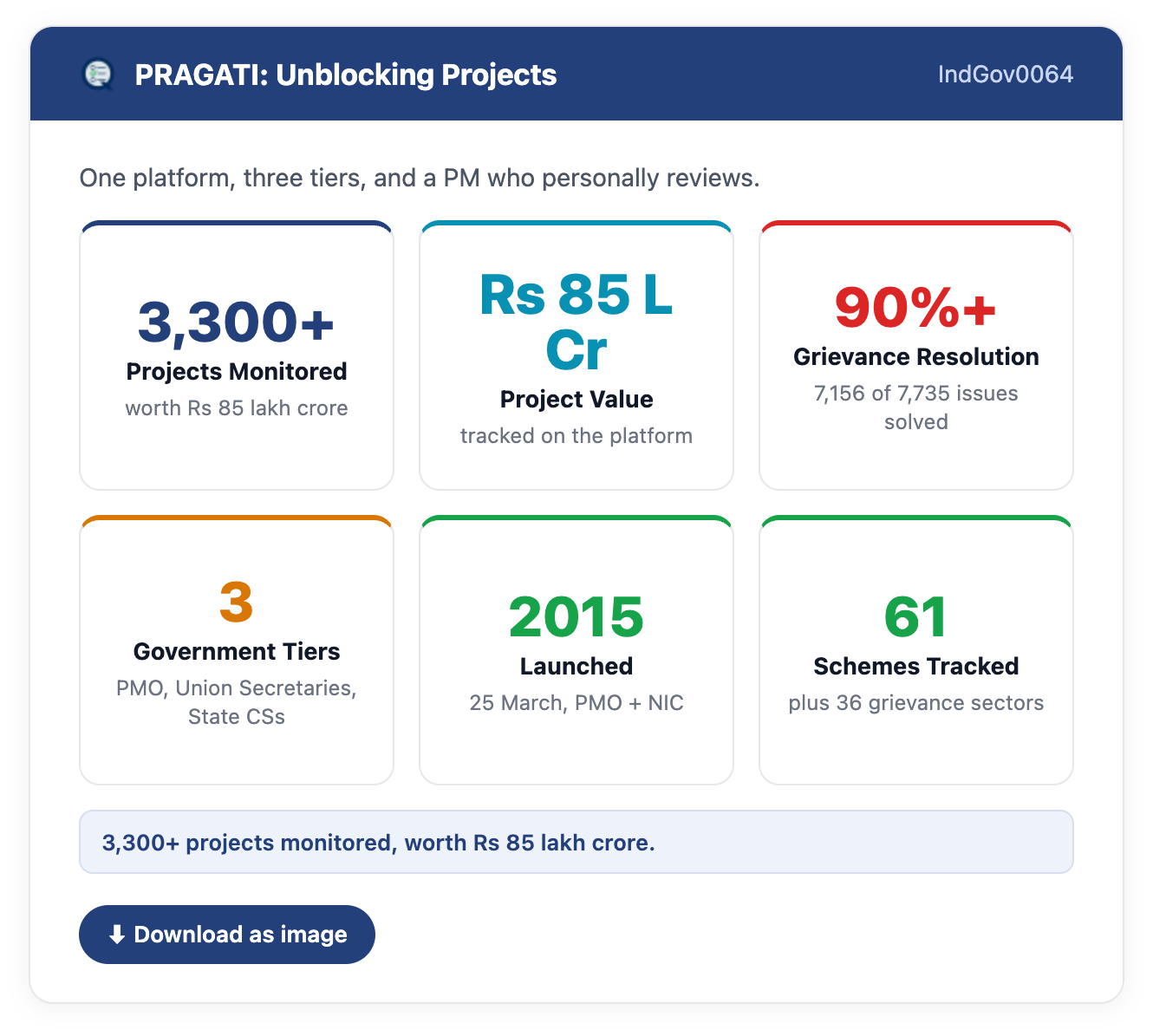This screenshot has height=1036, width=1153.
Task: Open the 3,300+ Projects Monitored card
Action: (237, 355)
